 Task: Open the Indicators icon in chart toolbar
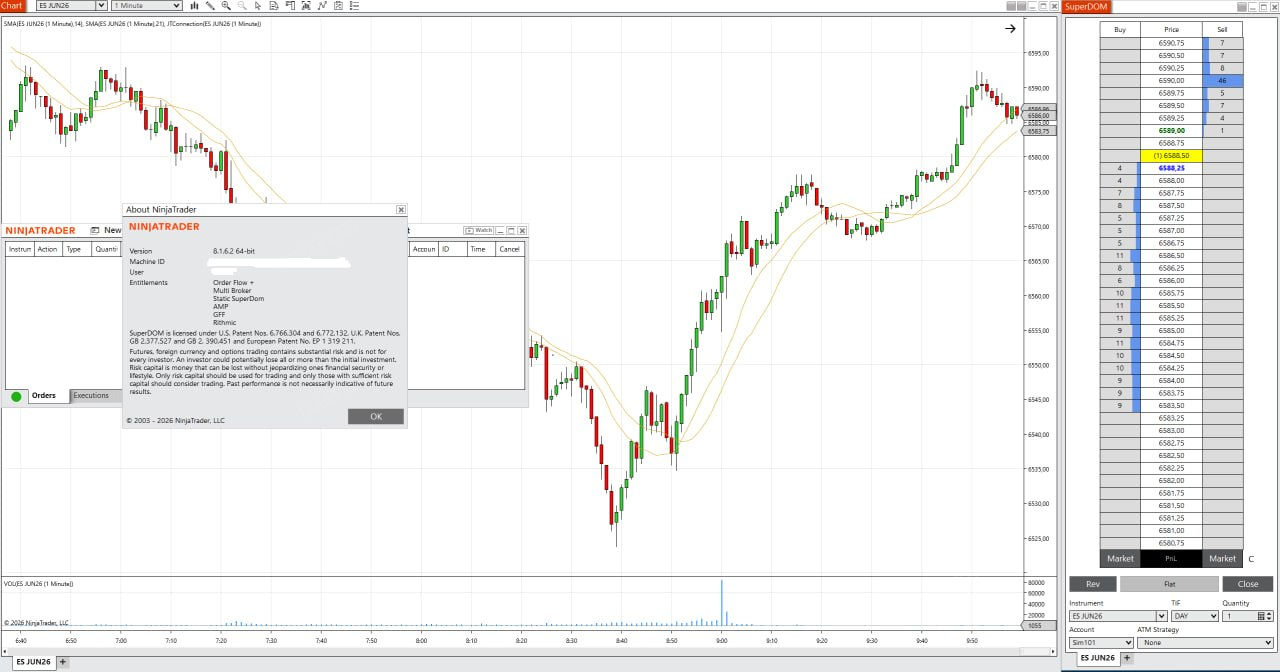(x=322, y=5)
